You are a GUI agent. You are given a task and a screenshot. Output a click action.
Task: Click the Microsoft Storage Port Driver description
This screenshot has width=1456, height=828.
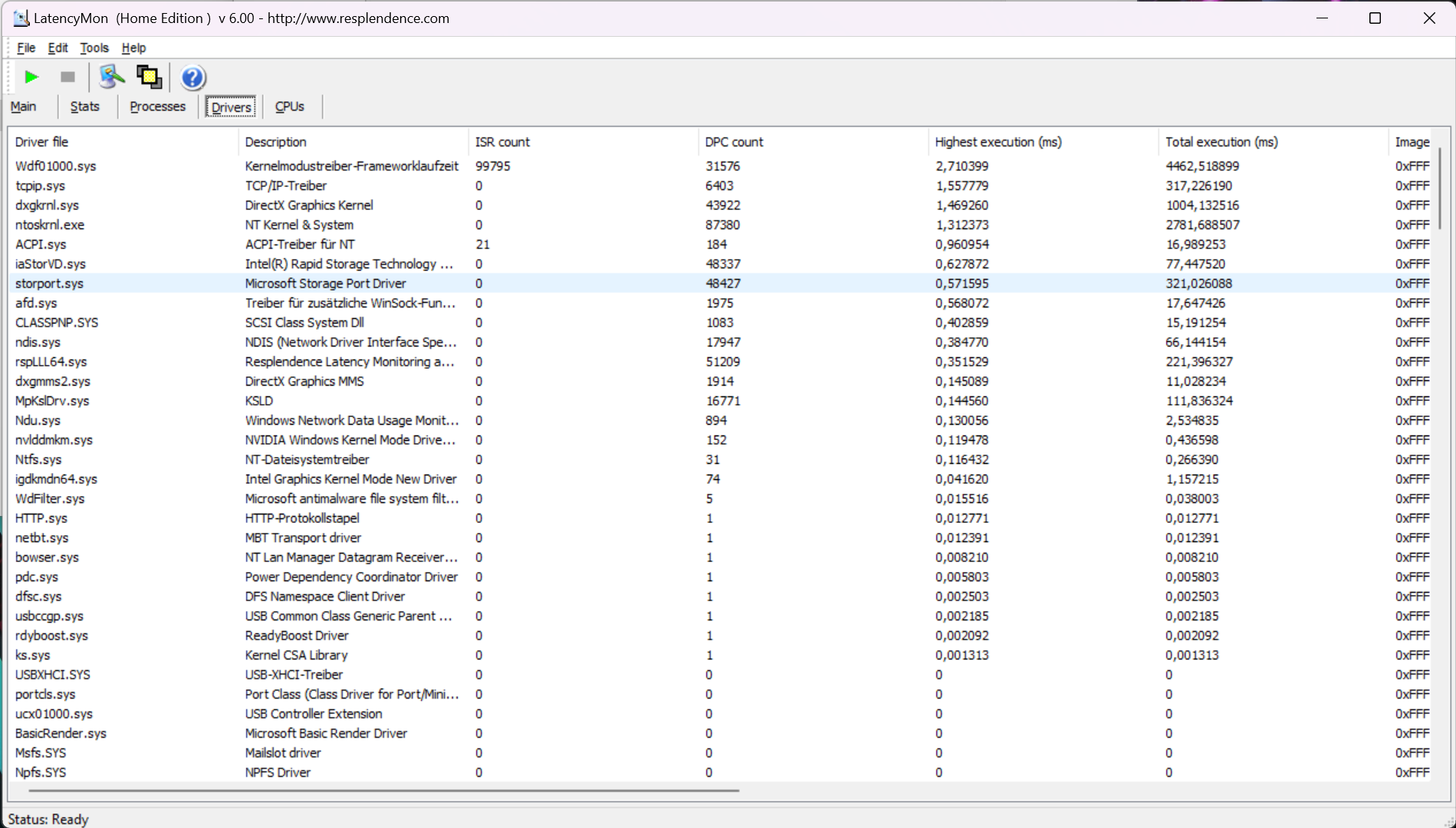(325, 284)
